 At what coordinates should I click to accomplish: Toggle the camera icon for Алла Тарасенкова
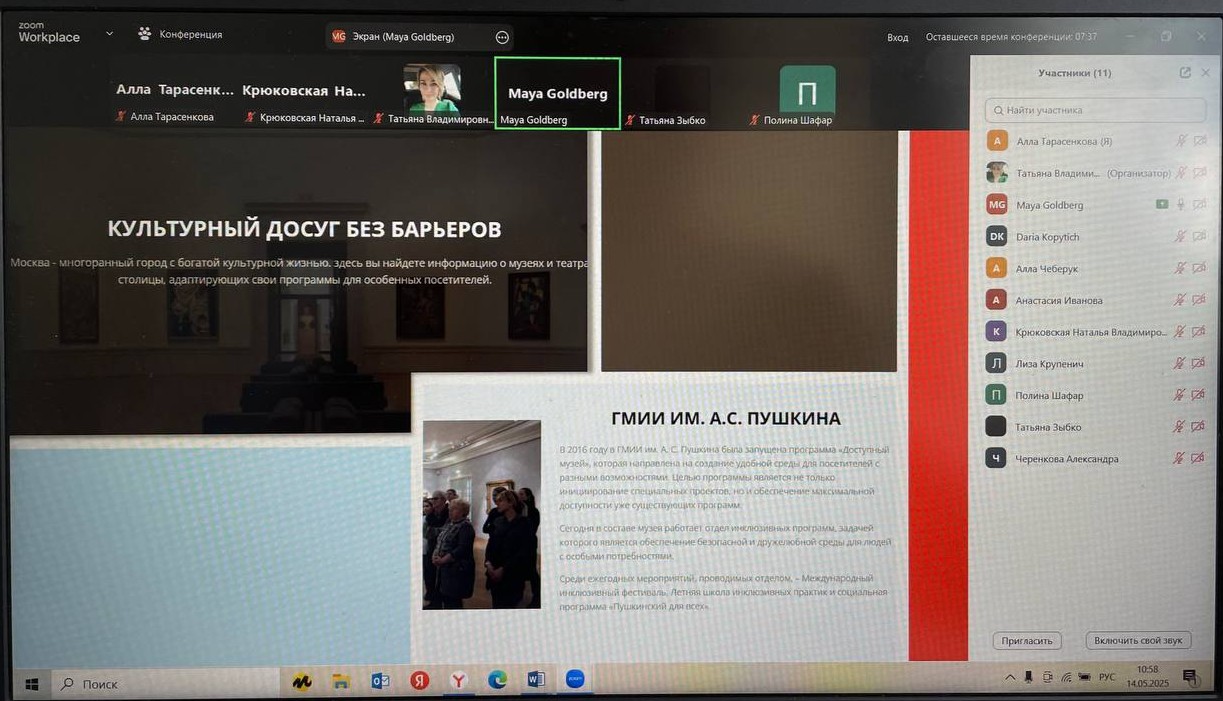1200,141
